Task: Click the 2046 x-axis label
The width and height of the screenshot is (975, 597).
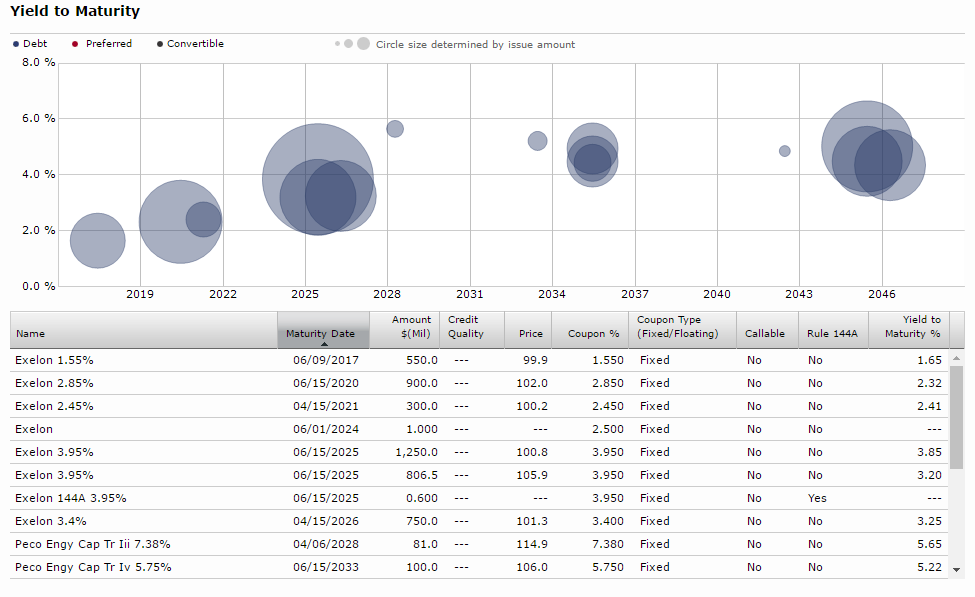Action: pos(882,294)
